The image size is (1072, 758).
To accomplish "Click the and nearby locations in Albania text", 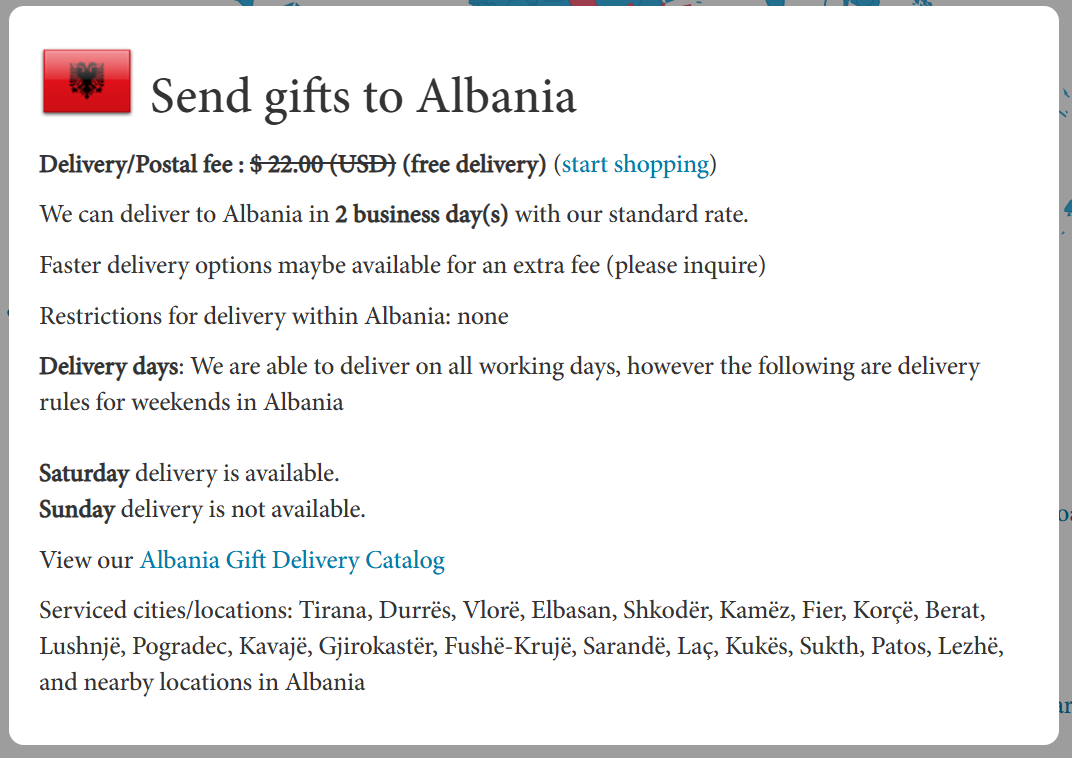I will tap(202, 682).
